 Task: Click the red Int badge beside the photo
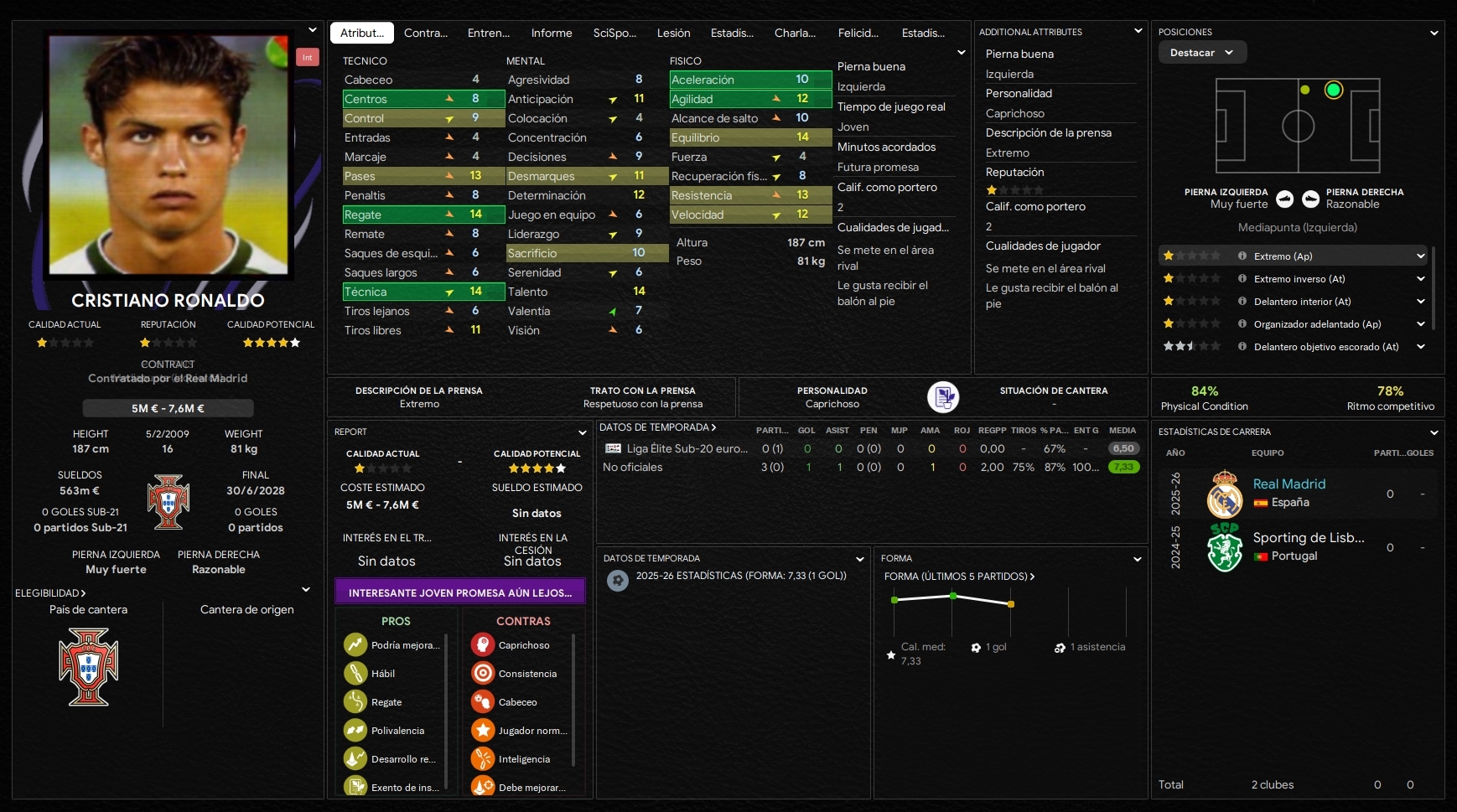coord(308,57)
